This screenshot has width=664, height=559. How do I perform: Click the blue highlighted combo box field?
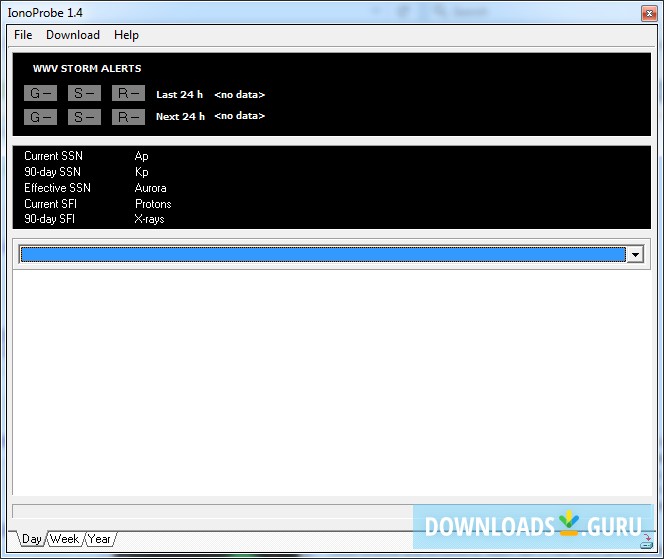[x=323, y=255]
